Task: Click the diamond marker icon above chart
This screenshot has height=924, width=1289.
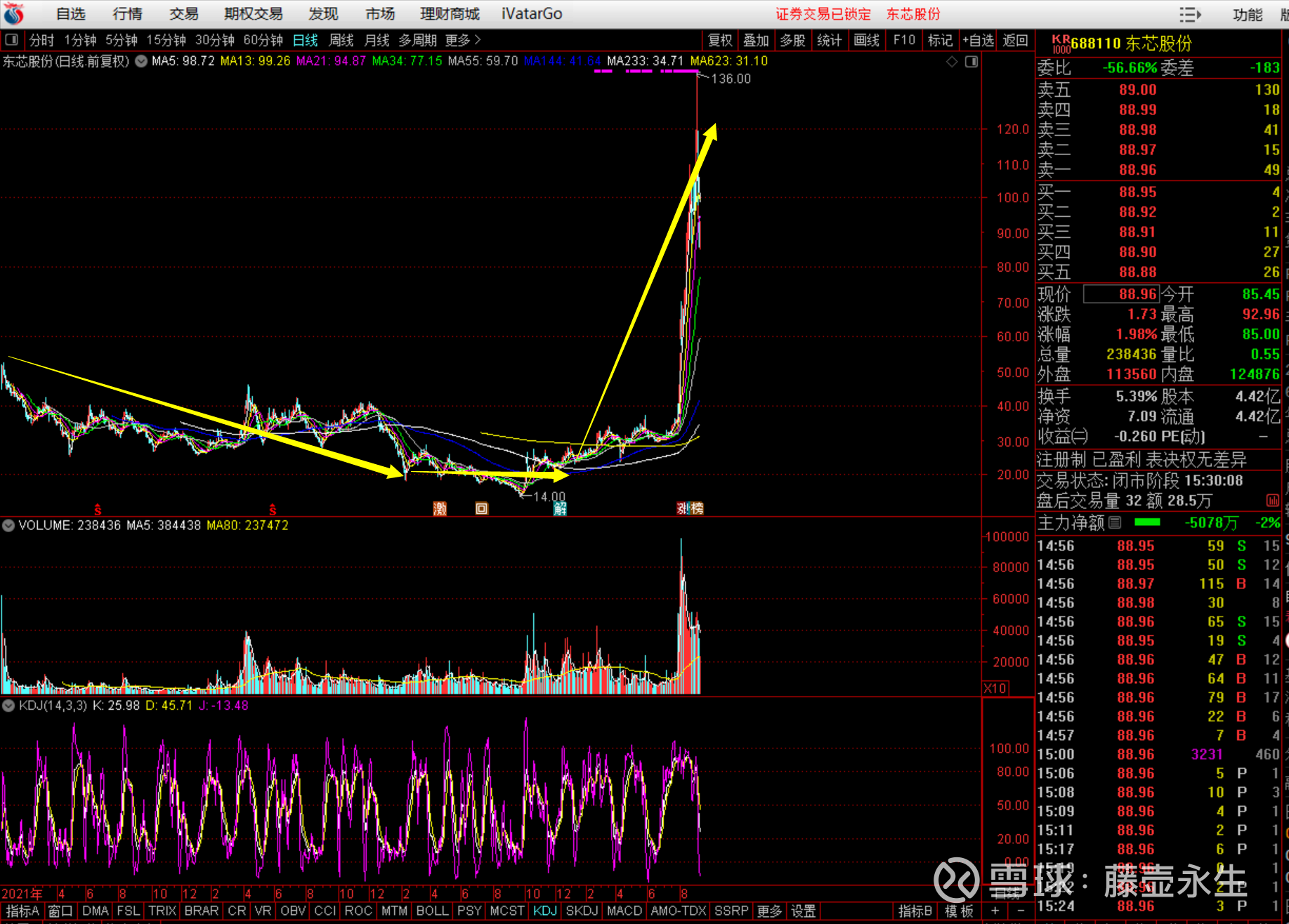Action: point(952,62)
